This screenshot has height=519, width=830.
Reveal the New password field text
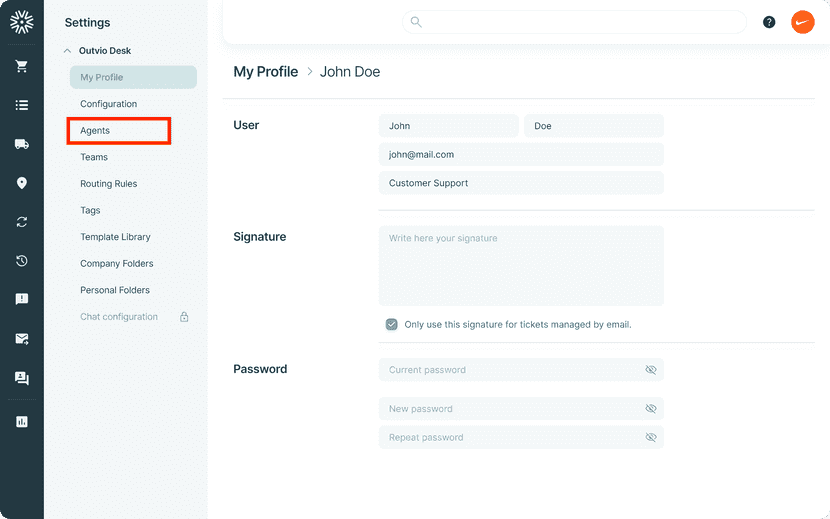point(651,408)
